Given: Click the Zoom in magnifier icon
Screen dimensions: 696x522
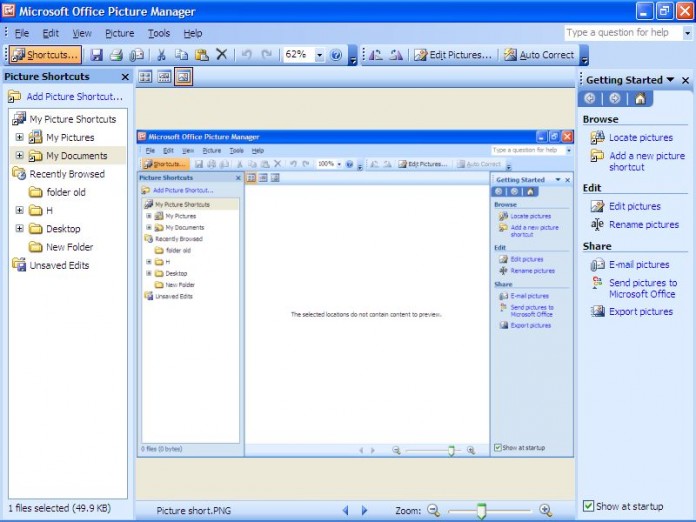Looking at the screenshot, I should coord(545,510).
